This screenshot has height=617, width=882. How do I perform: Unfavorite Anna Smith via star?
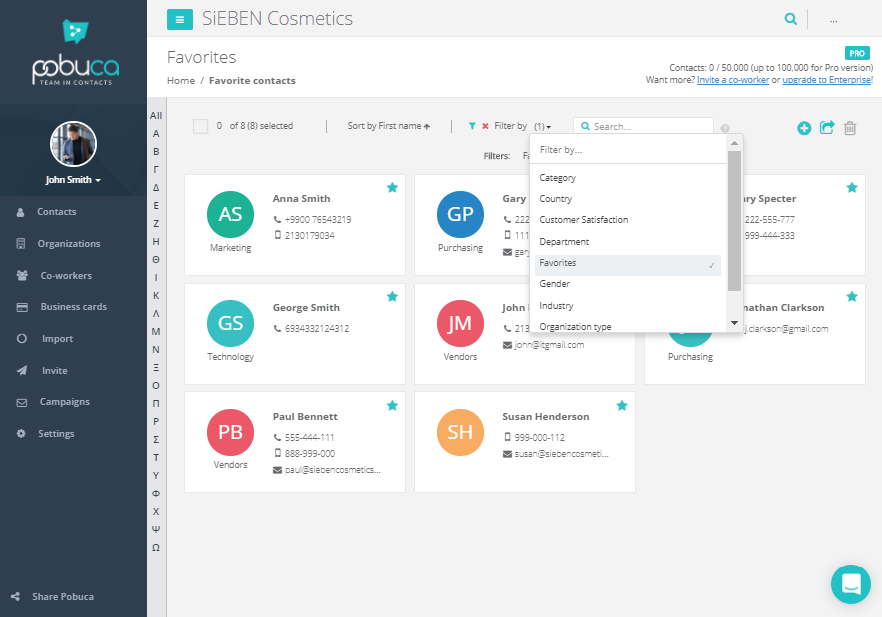click(x=393, y=188)
